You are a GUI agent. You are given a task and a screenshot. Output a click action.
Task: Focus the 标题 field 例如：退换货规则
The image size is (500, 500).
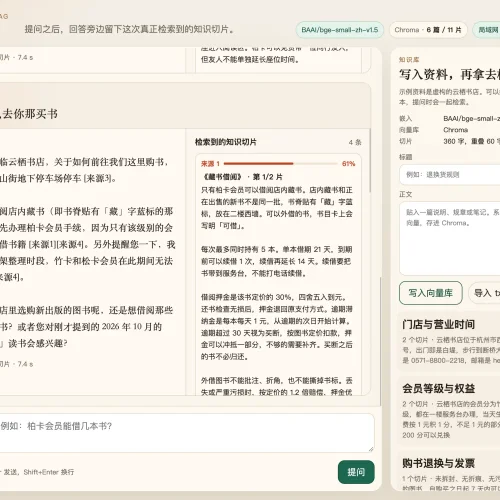pos(450,174)
